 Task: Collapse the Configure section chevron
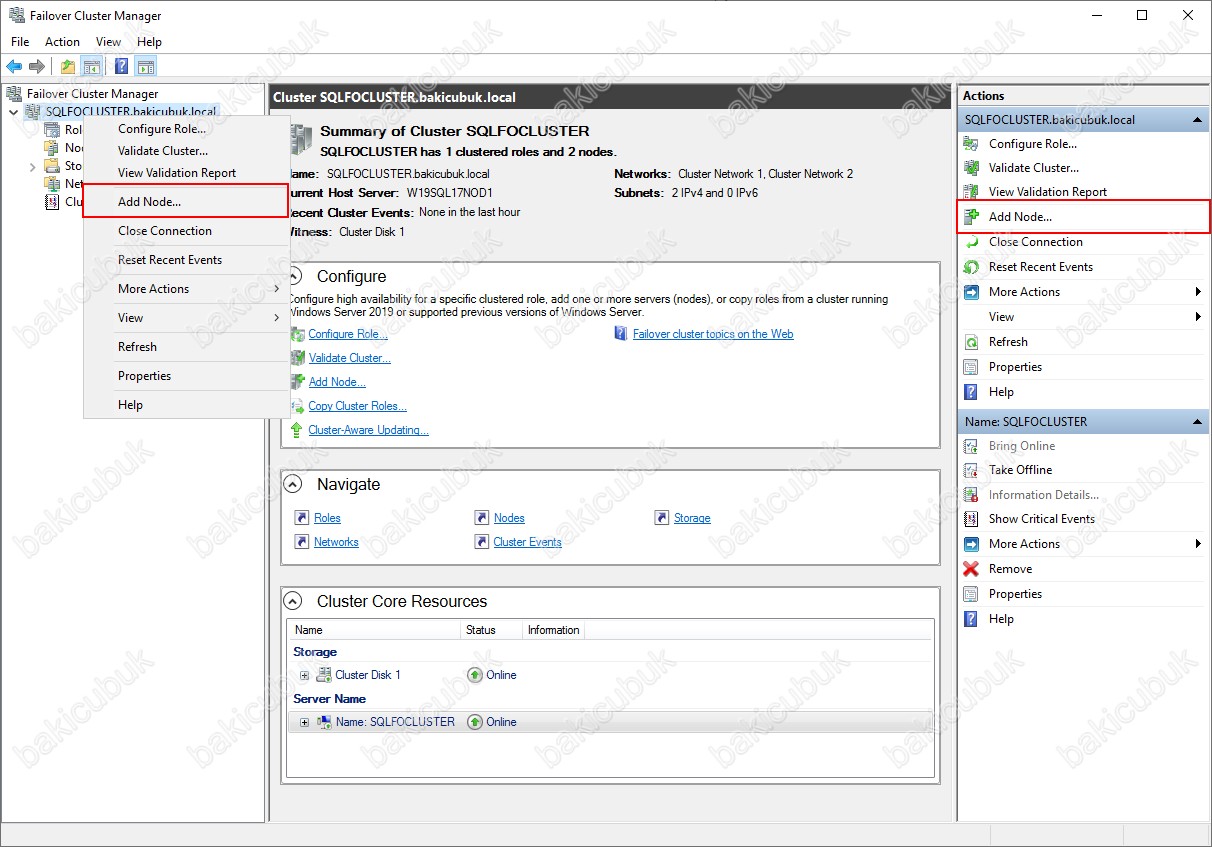(x=294, y=276)
